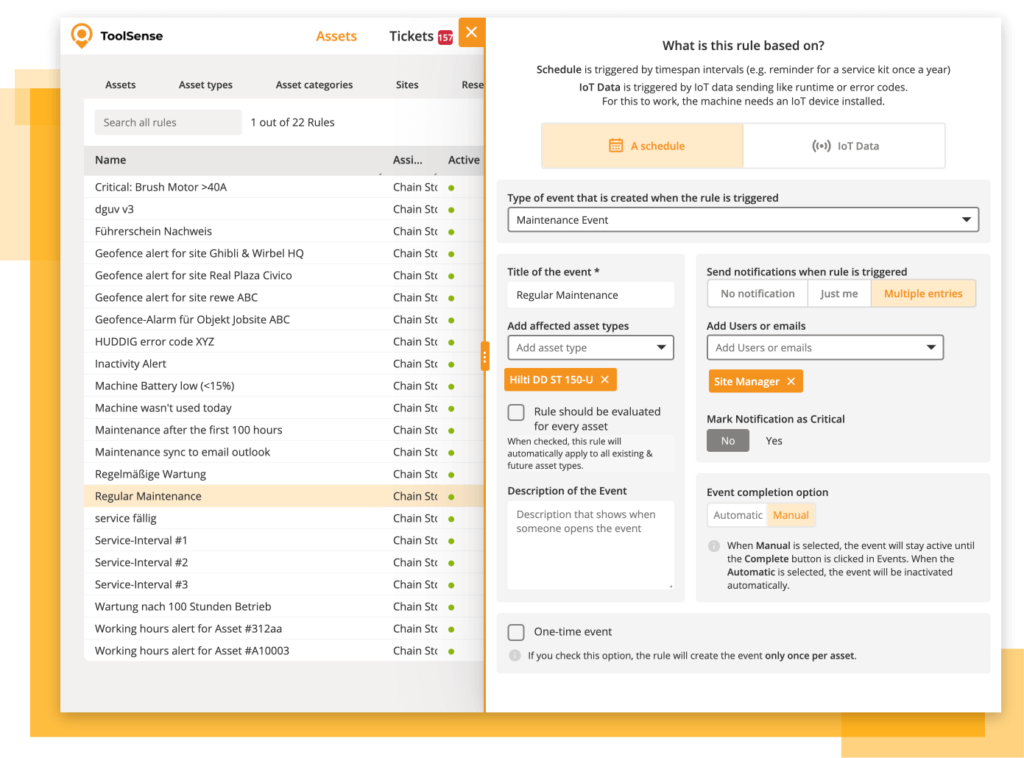
Task: Expand the Add asset type dropdown
Action: point(590,348)
